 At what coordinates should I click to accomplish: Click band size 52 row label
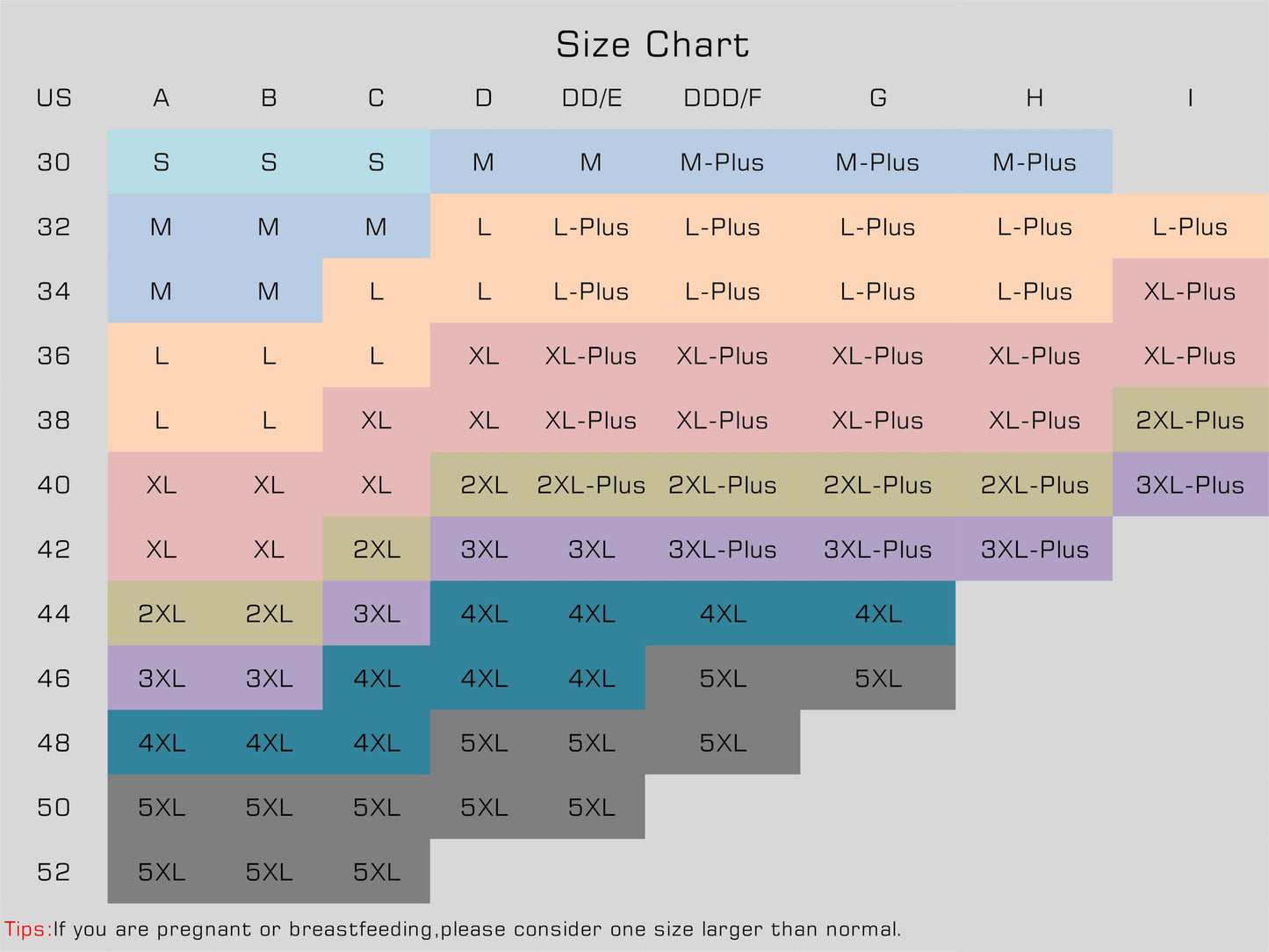54,872
